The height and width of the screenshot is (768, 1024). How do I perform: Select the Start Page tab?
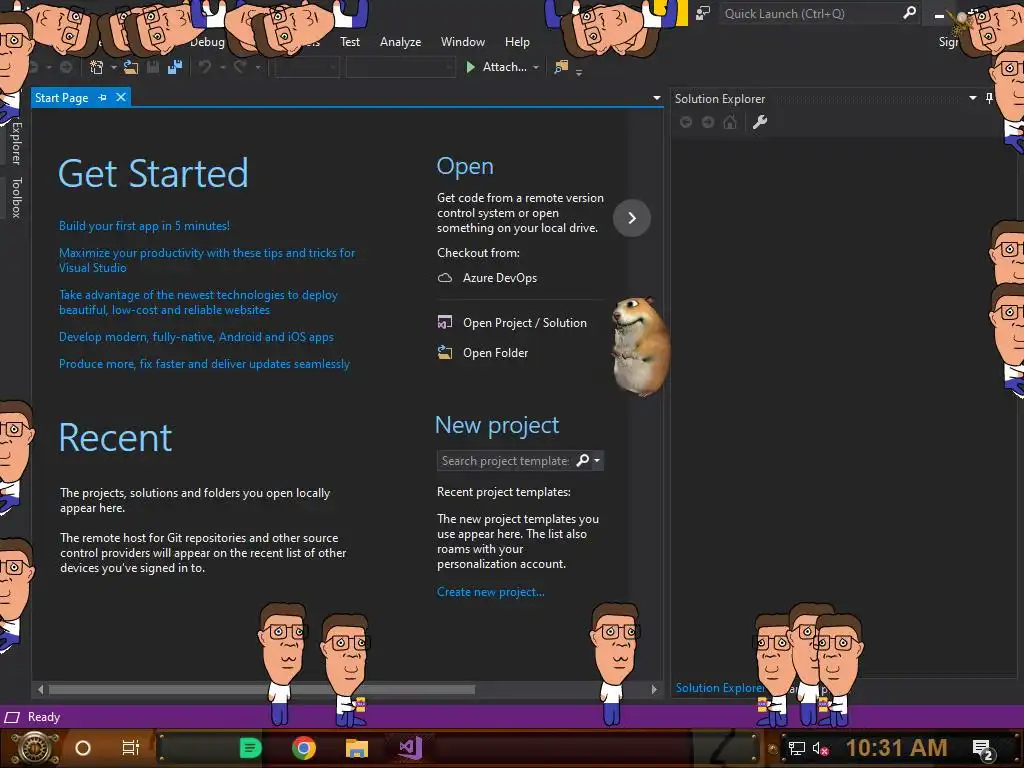pos(61,97)
